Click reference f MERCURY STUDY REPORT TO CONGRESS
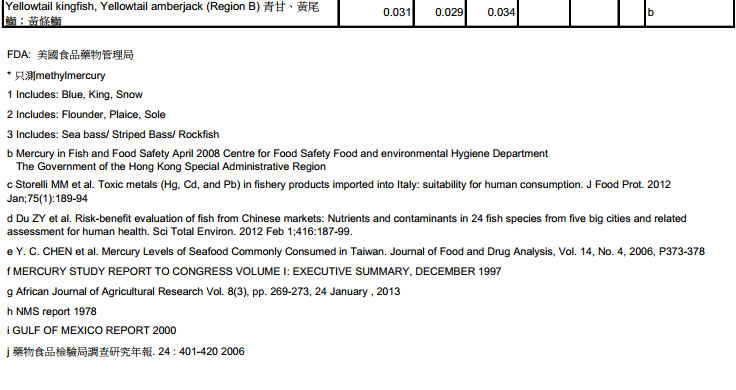736x390 pixels. point(254,272)
